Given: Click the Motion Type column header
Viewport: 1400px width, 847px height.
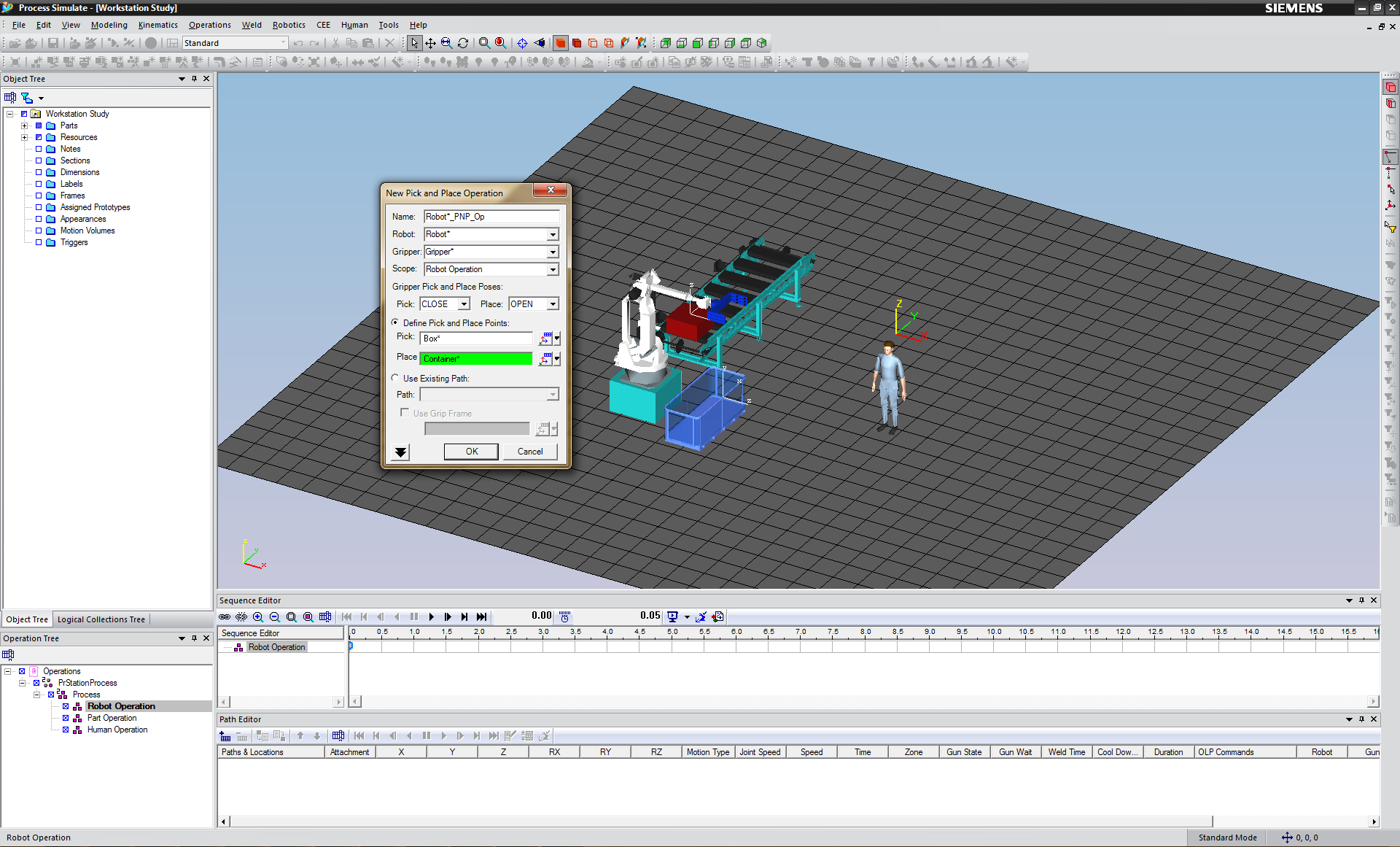Looking at the screenshot, I should point(708,752).
